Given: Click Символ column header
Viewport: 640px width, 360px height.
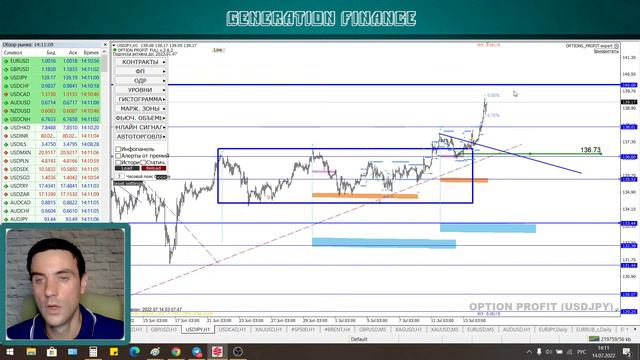Looking at the screenshot, I should click(13, 53).
